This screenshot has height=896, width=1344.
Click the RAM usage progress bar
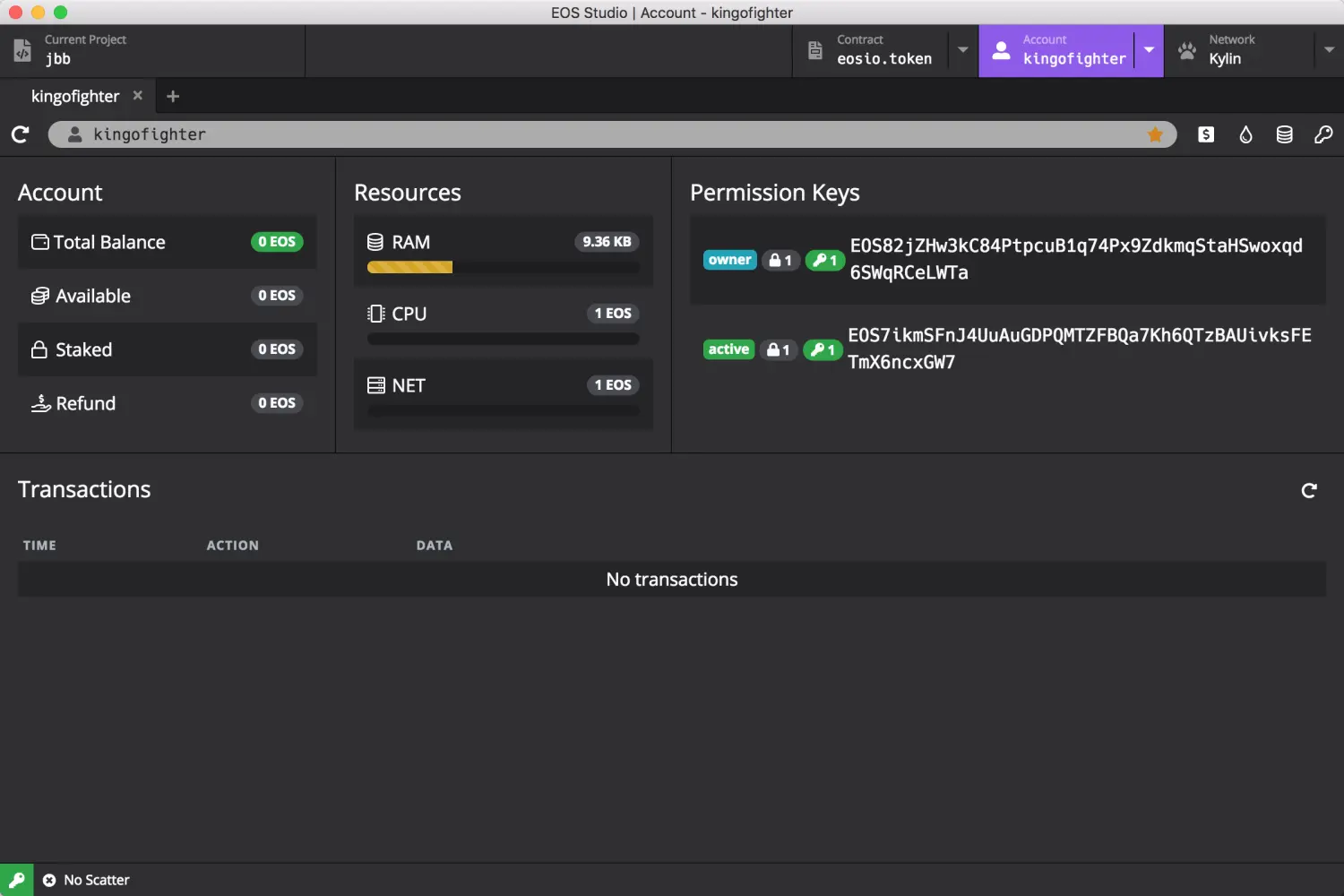click(503, 267)
